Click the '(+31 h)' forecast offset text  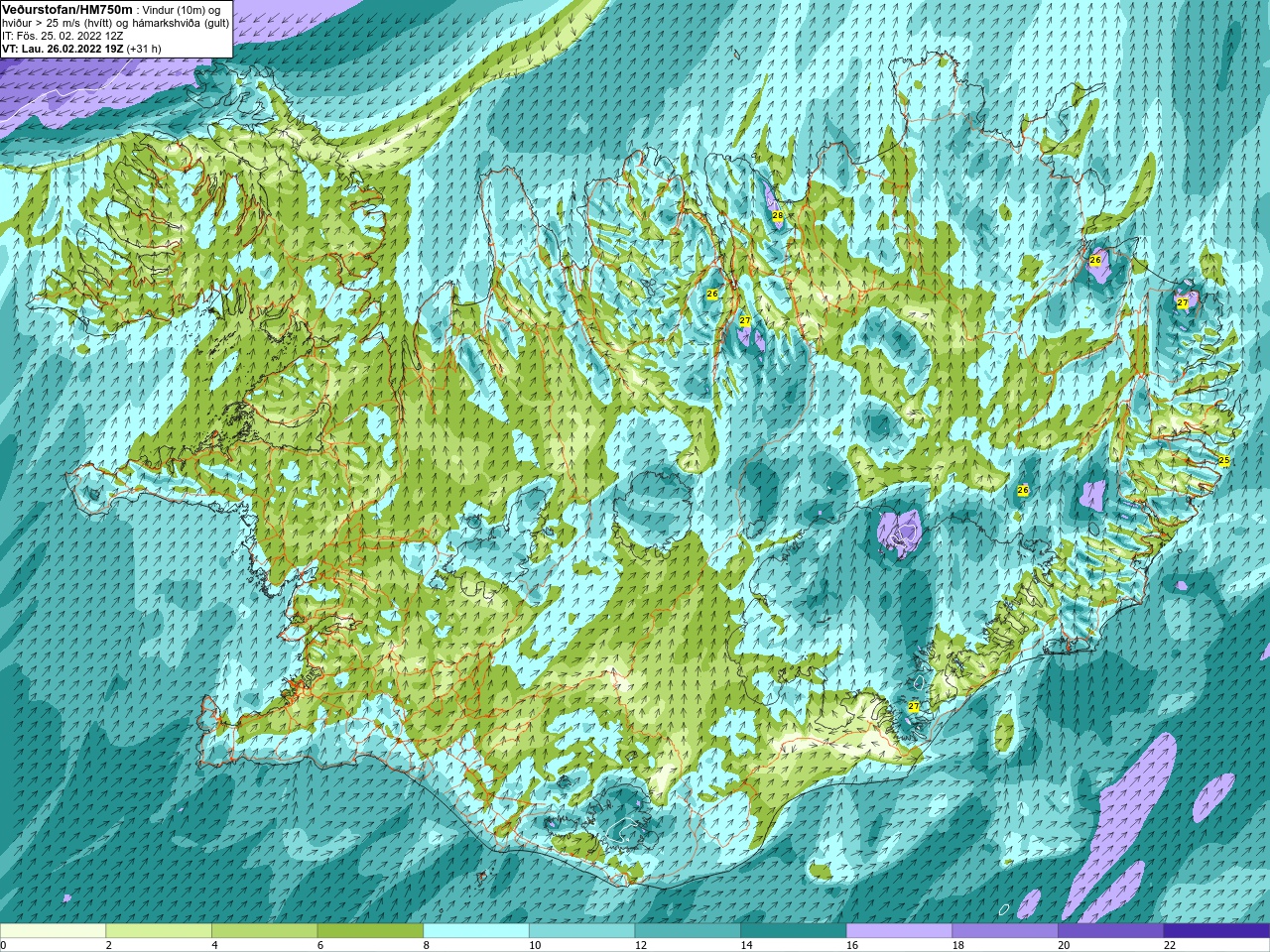[x=144, y=48]
